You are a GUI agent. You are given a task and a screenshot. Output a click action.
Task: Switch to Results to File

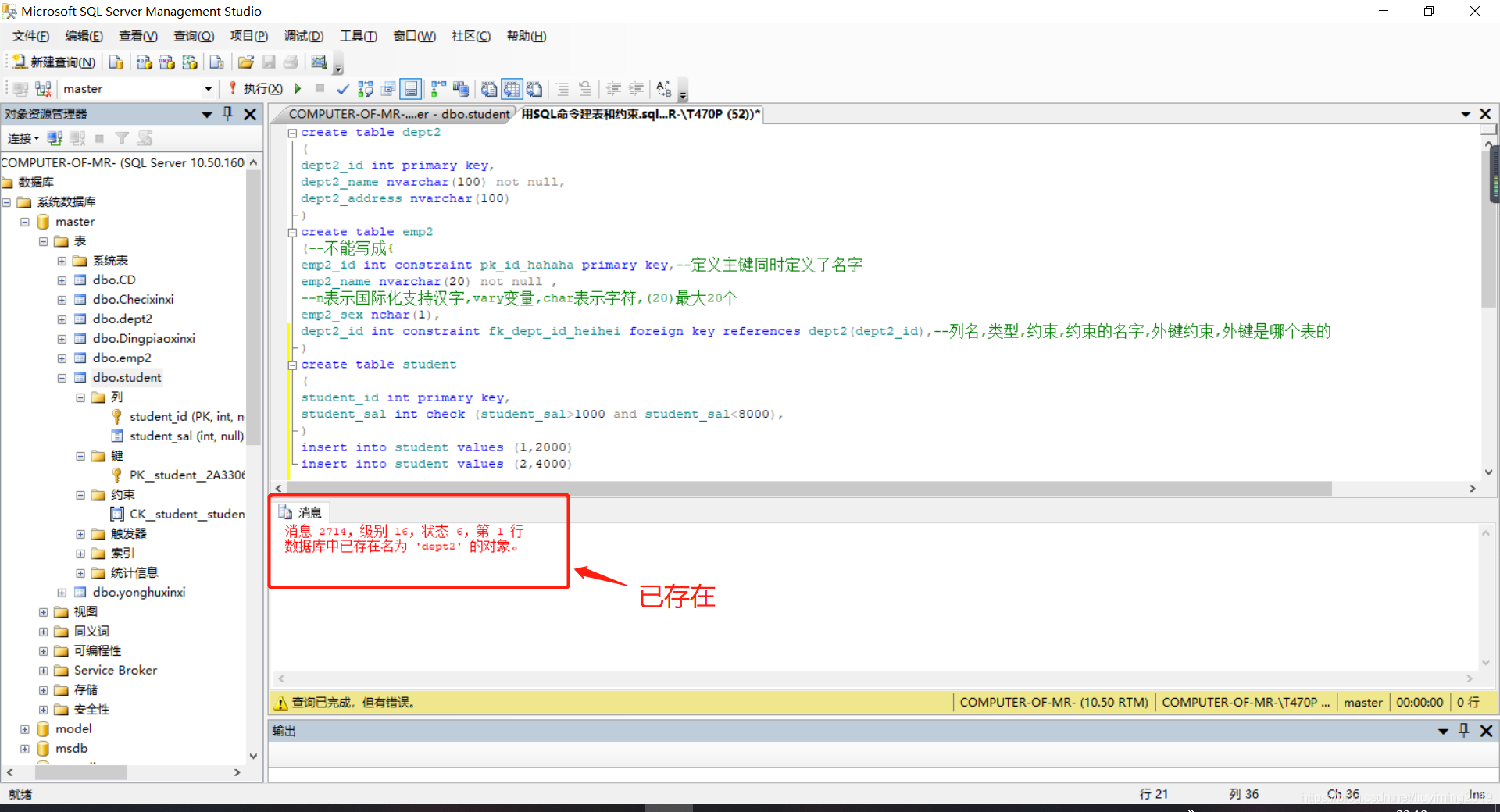(x=534, y=89)
